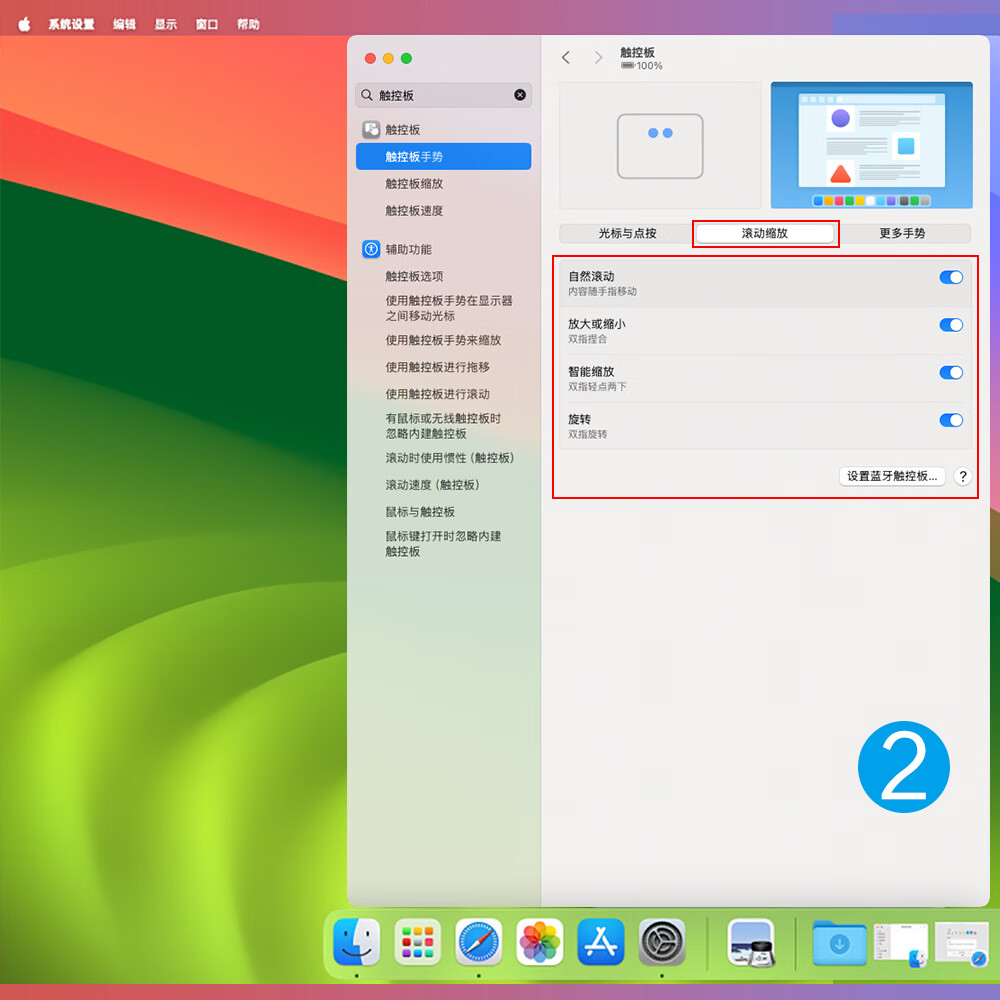This screenshot has height=1000, width=1000.
Task: Toggle 放大或缩小 switch
Action: (x=951, y=325)
